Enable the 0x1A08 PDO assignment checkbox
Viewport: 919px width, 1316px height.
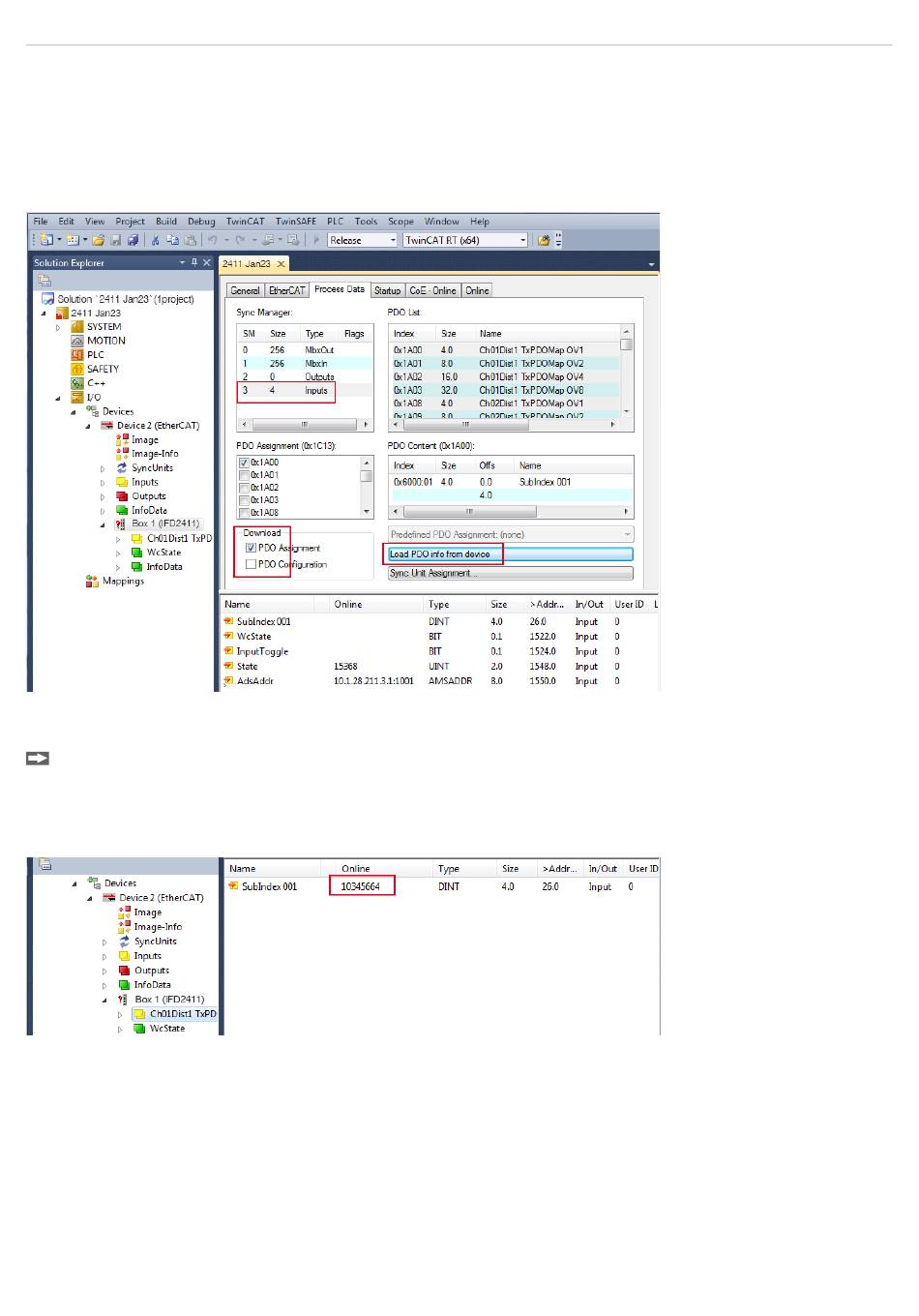pos(244,512)
